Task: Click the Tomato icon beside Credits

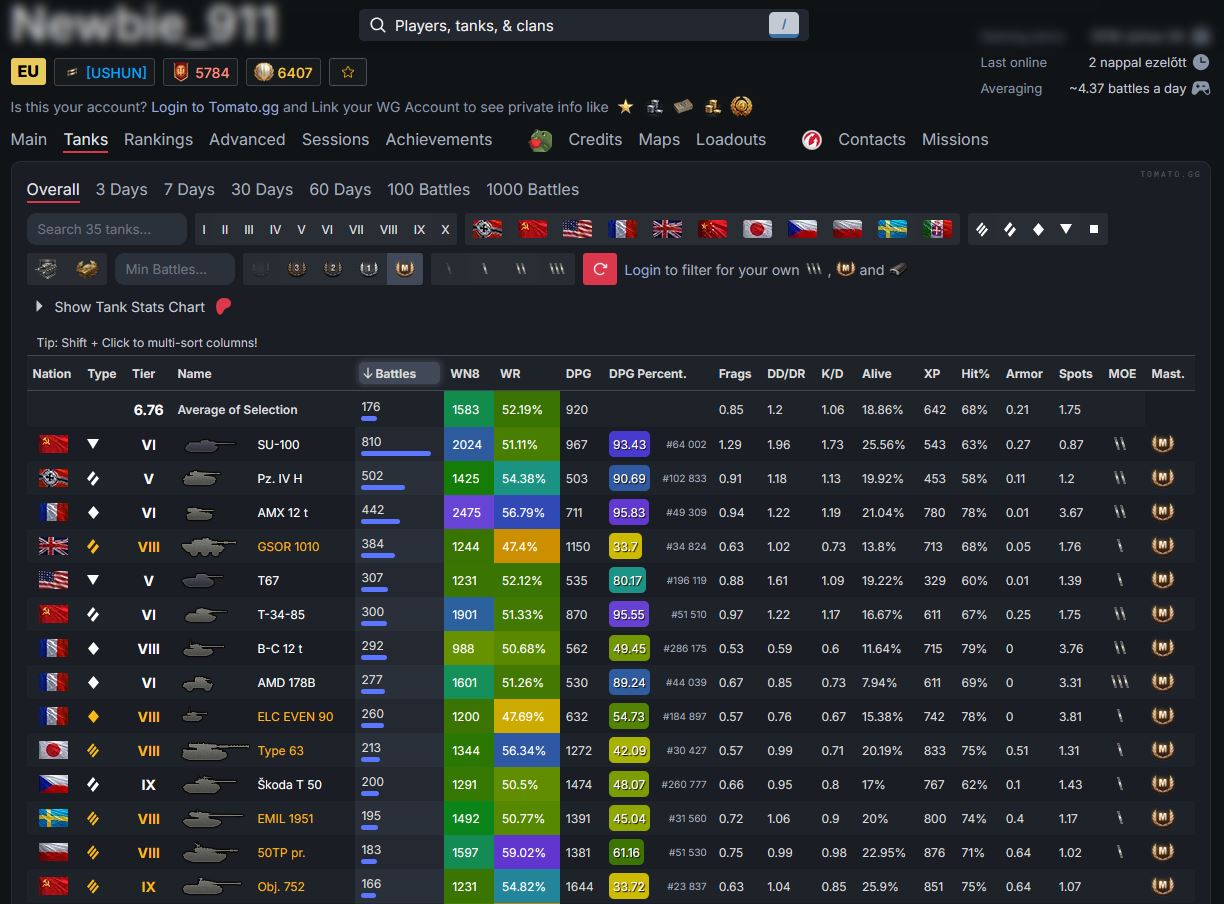Action: (541, 140)
